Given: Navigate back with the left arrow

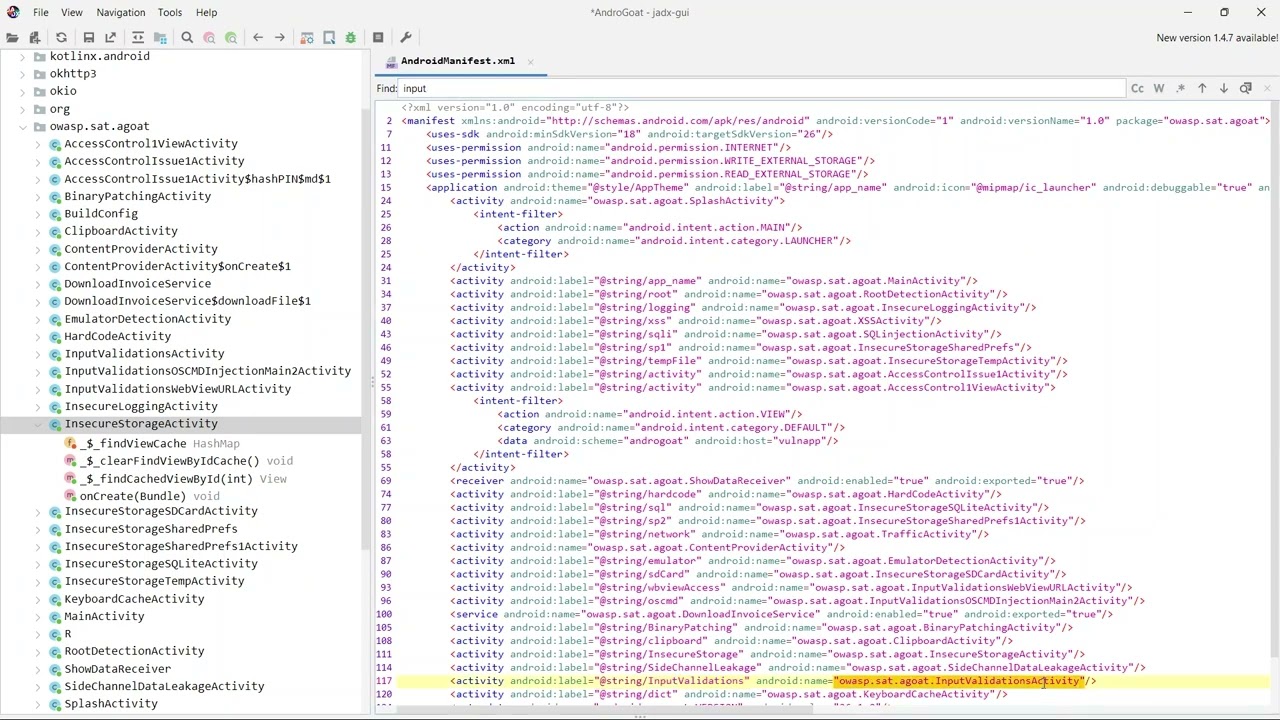Looking at the screenshot, I should click(258, 38).
